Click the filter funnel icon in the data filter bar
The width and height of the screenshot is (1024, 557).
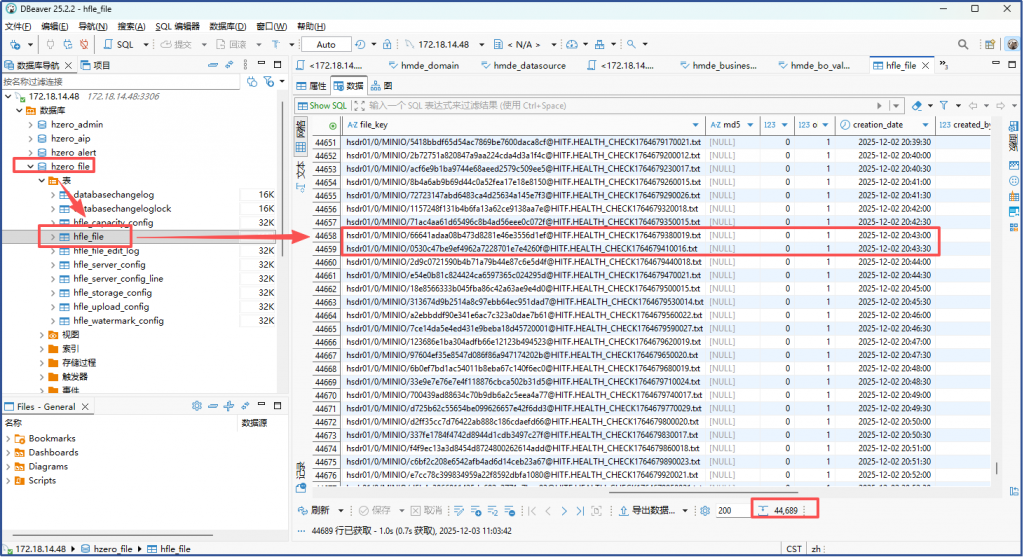click(944, 105)
